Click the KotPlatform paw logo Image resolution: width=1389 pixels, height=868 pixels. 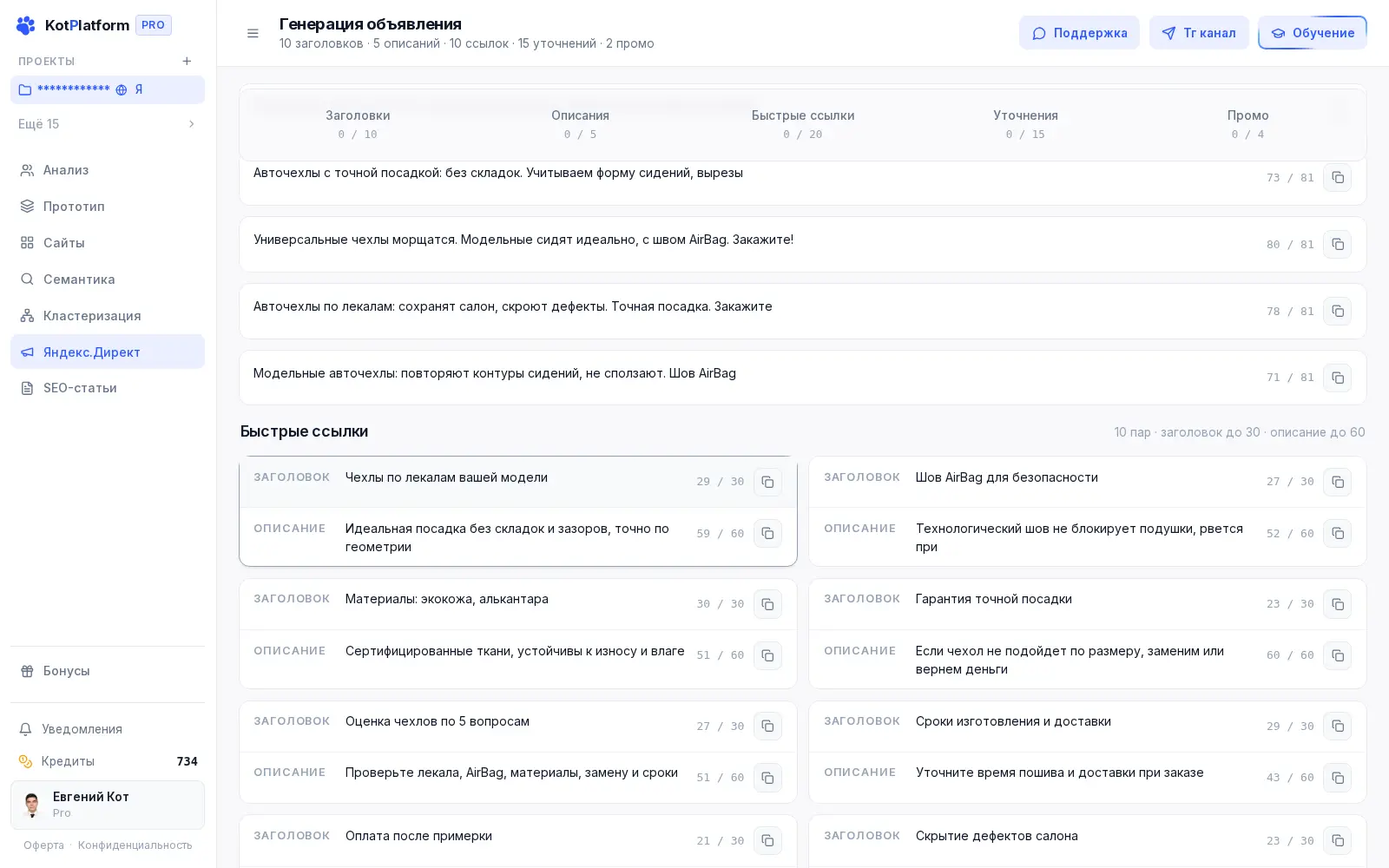pyautogui.click(x=26, y=25)
